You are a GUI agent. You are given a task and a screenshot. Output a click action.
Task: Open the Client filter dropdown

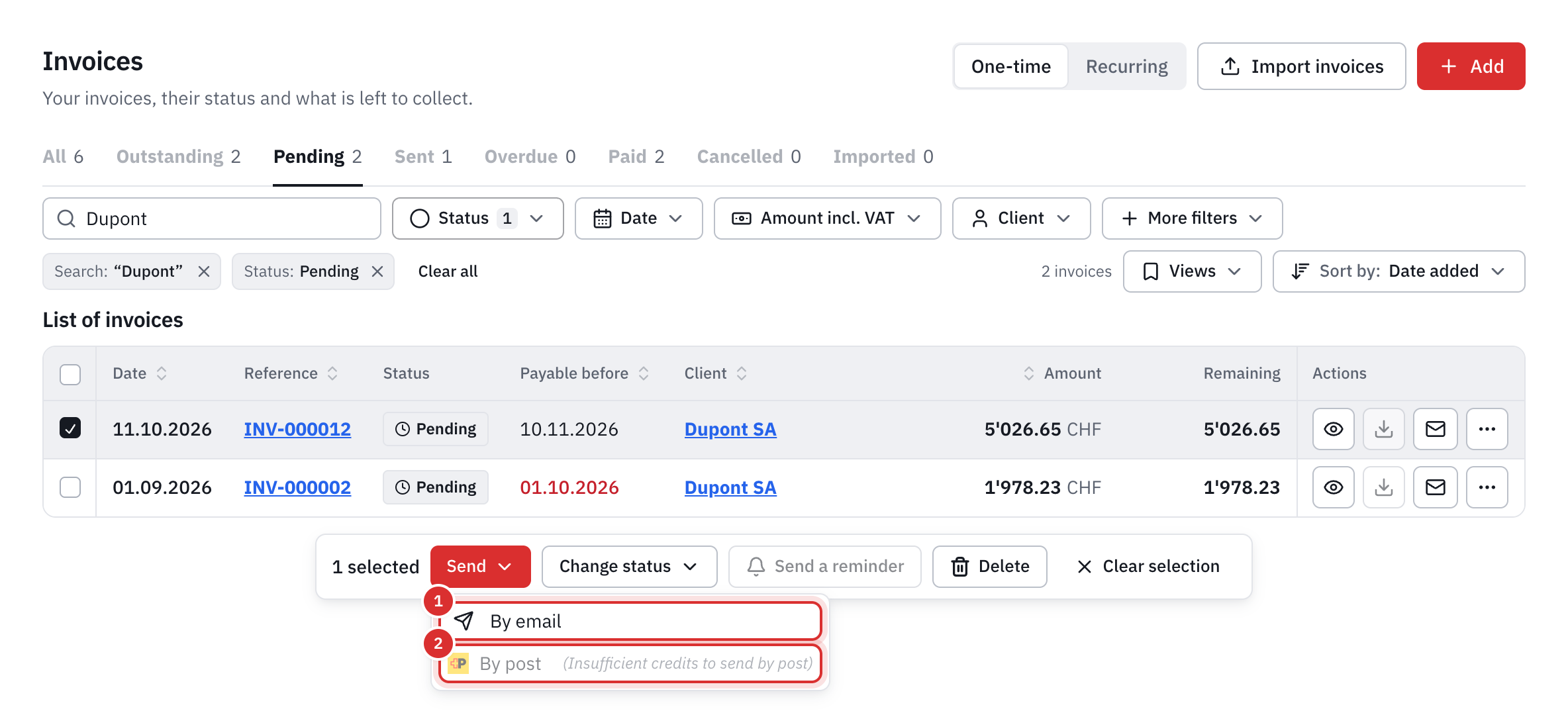pyautogui.click(x=1021, y=218)
